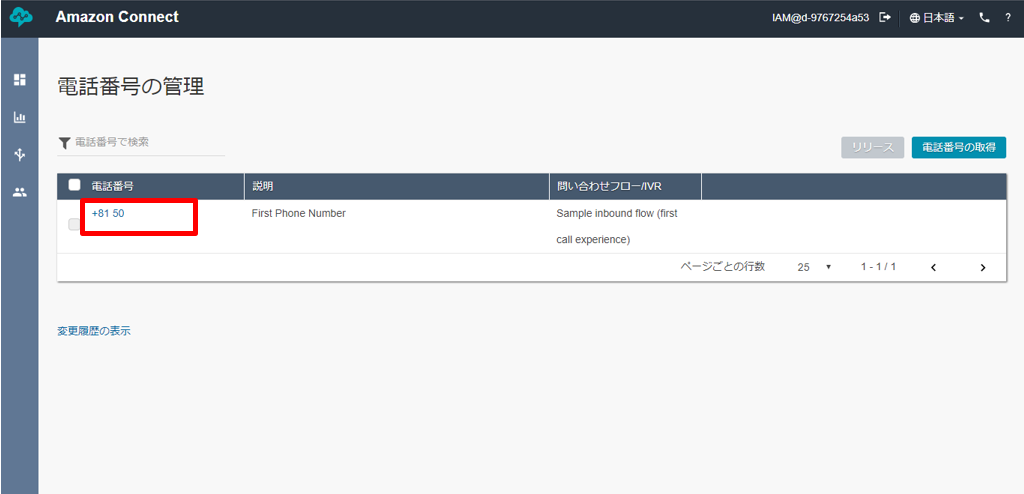Open the dashboard icon in the sidebar

point(20,80)
